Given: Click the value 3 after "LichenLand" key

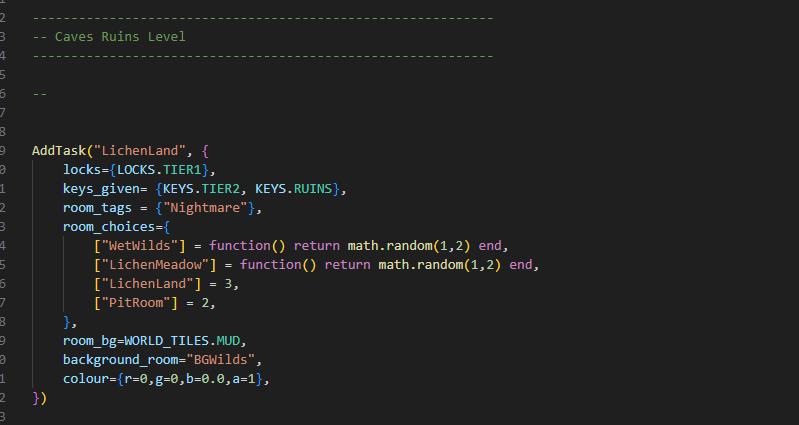Looking at the screenshot, I should pyautogui.click(x=228, y=284).
